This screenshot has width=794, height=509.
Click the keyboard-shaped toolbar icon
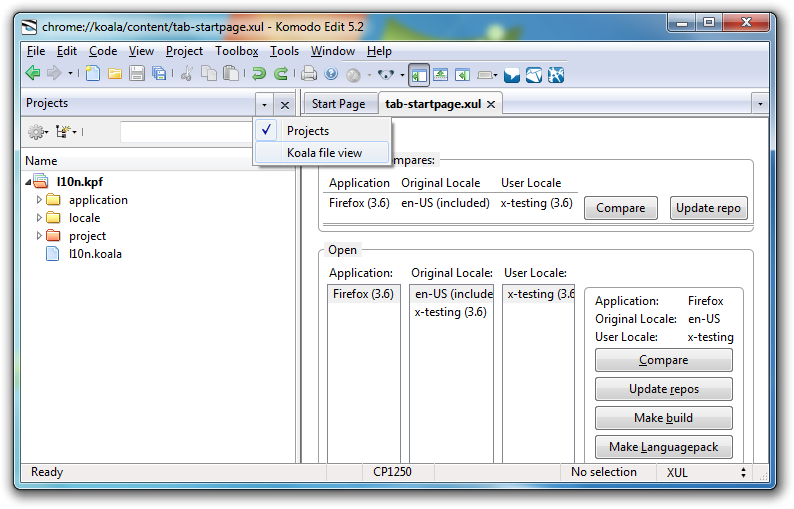click(484, 75)
